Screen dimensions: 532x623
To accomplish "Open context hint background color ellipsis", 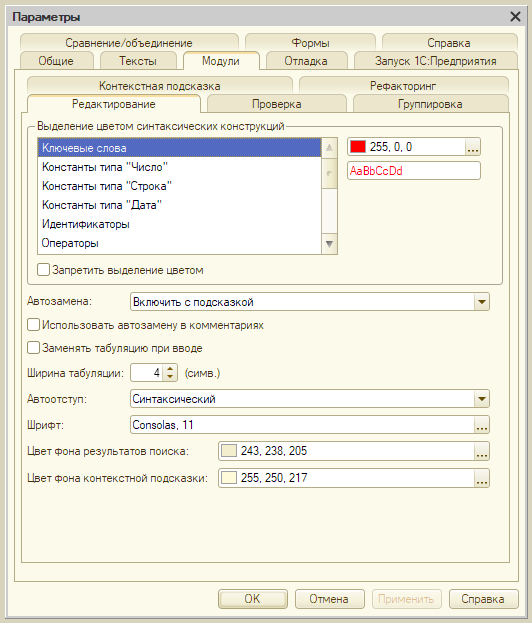I will (x=482, y=478).
